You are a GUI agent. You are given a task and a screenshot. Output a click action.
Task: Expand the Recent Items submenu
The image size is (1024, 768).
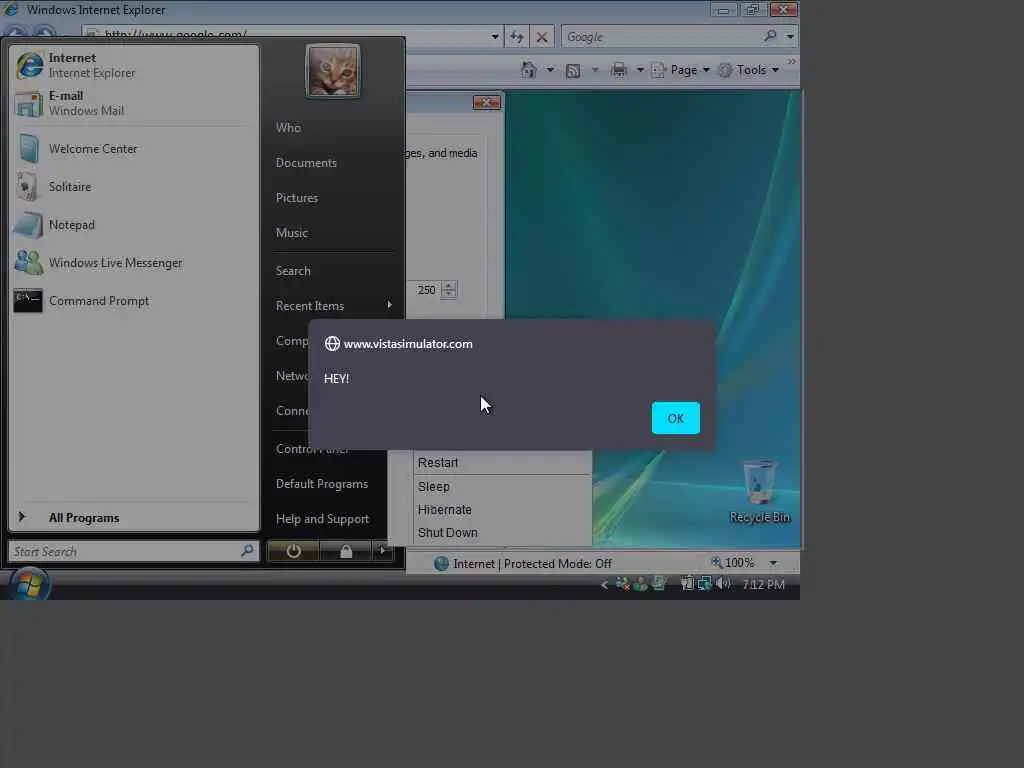point(333,306)
